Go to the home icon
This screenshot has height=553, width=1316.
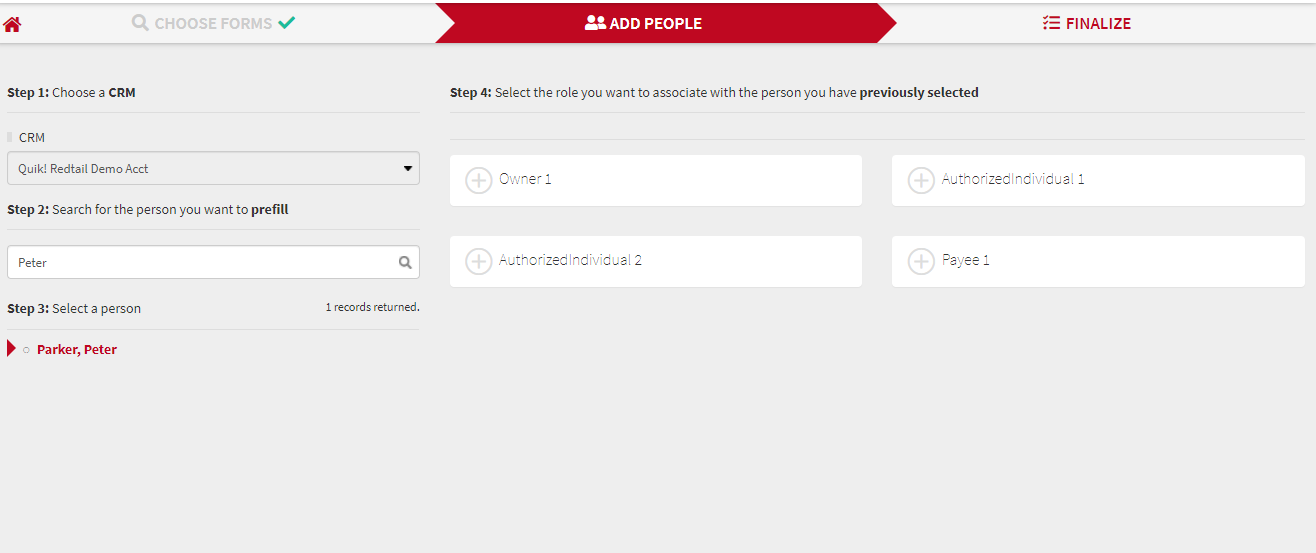[12, 24]
